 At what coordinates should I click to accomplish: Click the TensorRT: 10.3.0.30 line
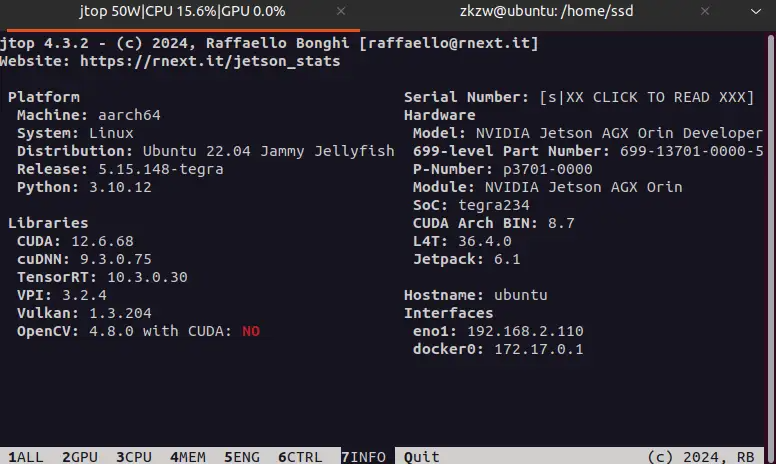pyautogui.click(x=102, y=277)
